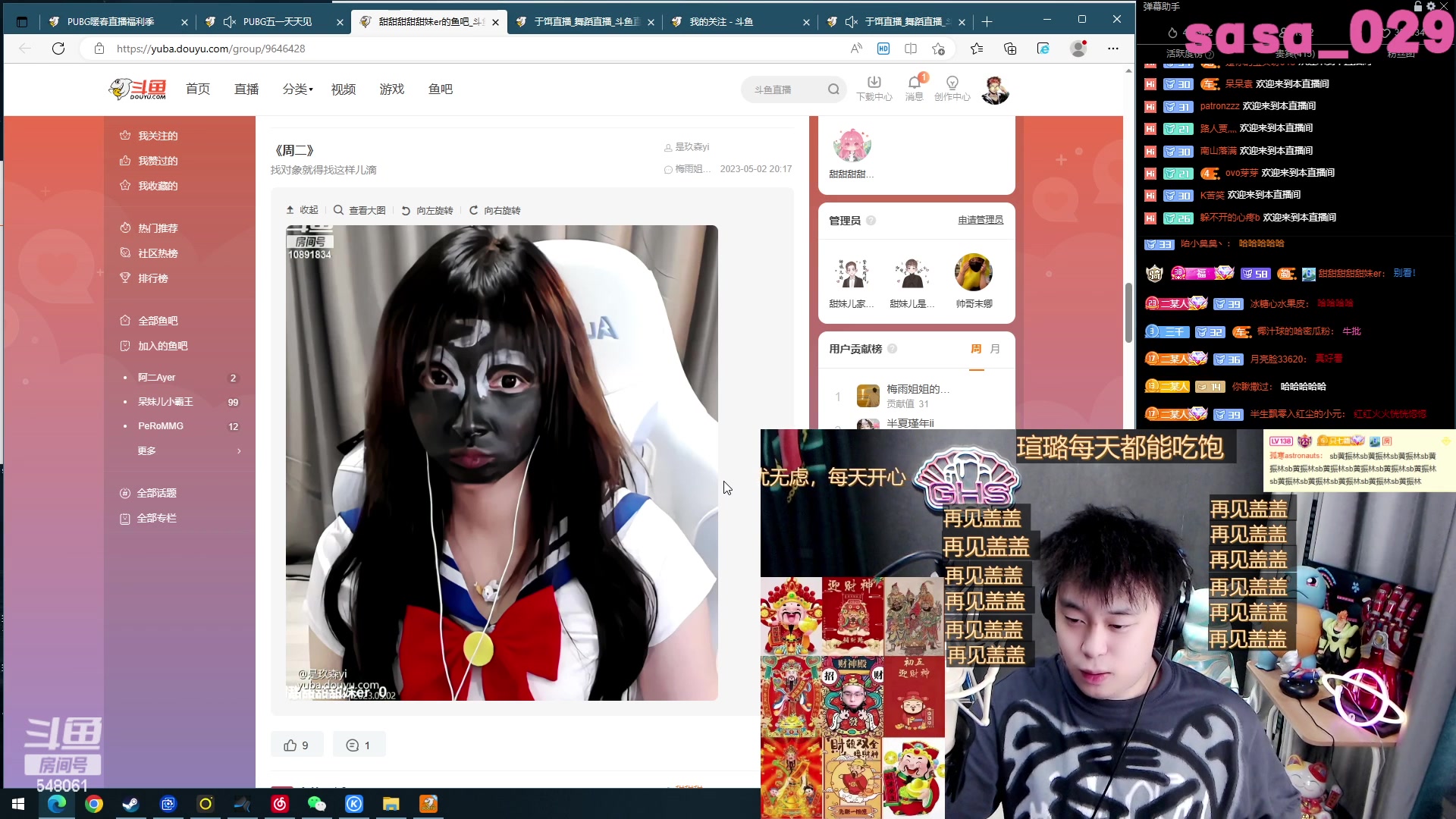Rotate image left with 向左旋转
1456x819 pixels.
click(x=427, y=210)
